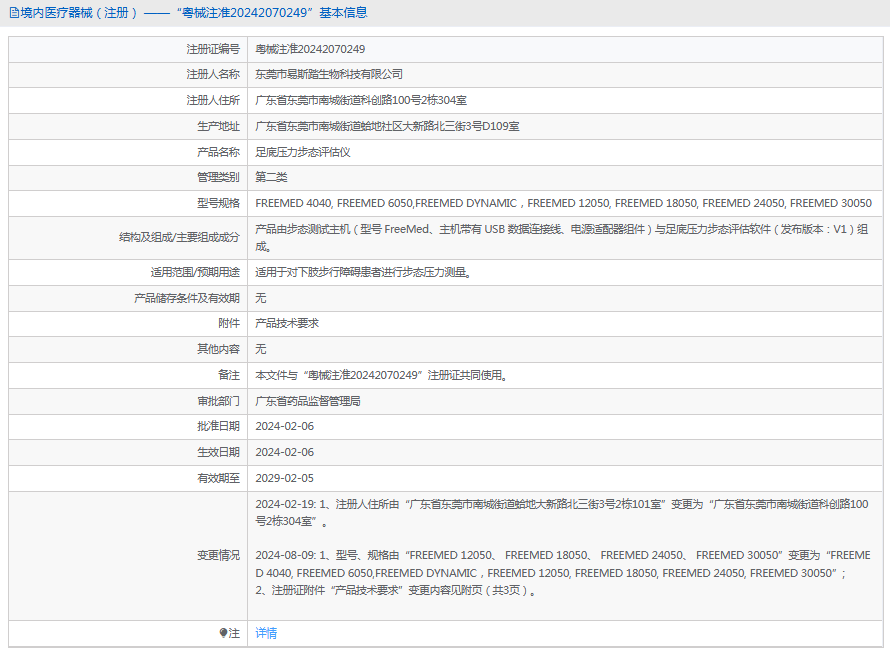
Task: Select production address ending in D109室
Action: pyautogui.click(x=387, y=126)
